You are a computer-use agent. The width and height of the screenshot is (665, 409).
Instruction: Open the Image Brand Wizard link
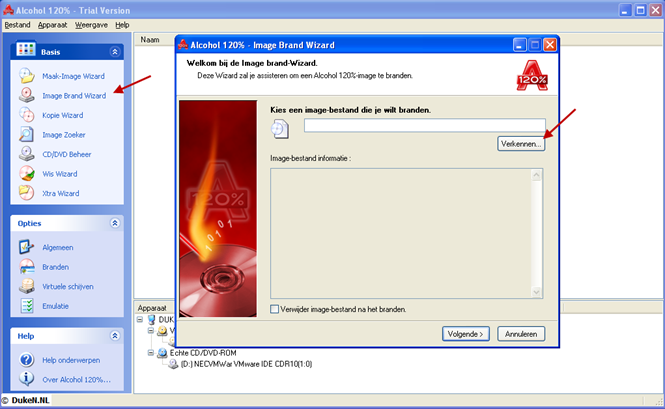click(x=74, y=96)
